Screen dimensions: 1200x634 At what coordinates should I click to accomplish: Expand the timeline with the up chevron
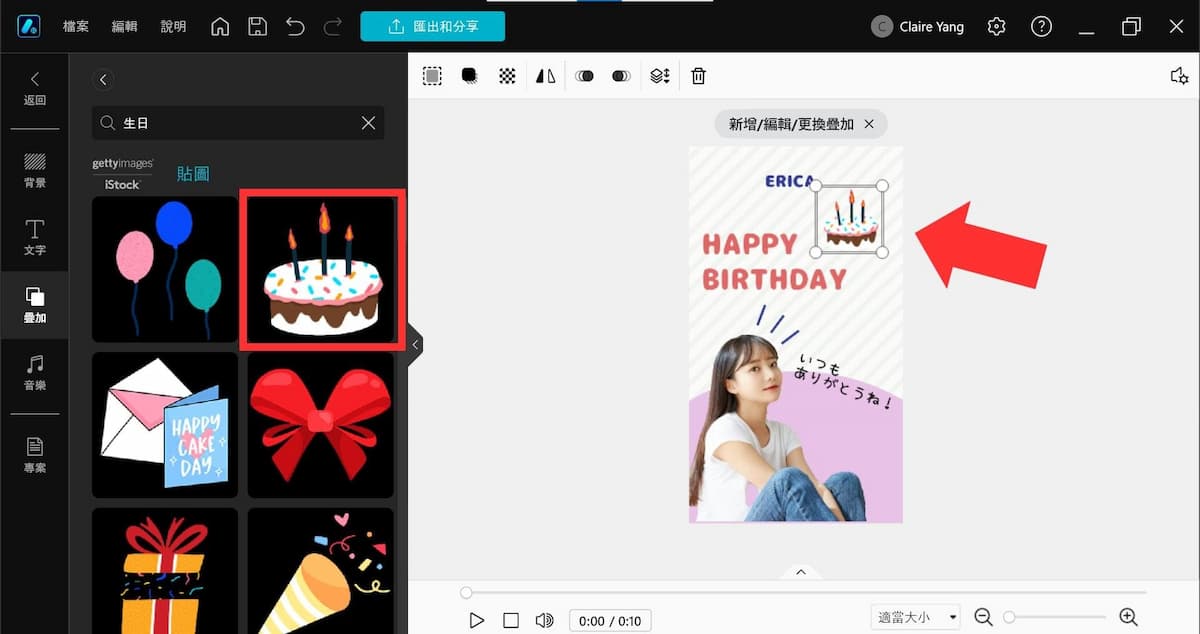click(800, 572)
